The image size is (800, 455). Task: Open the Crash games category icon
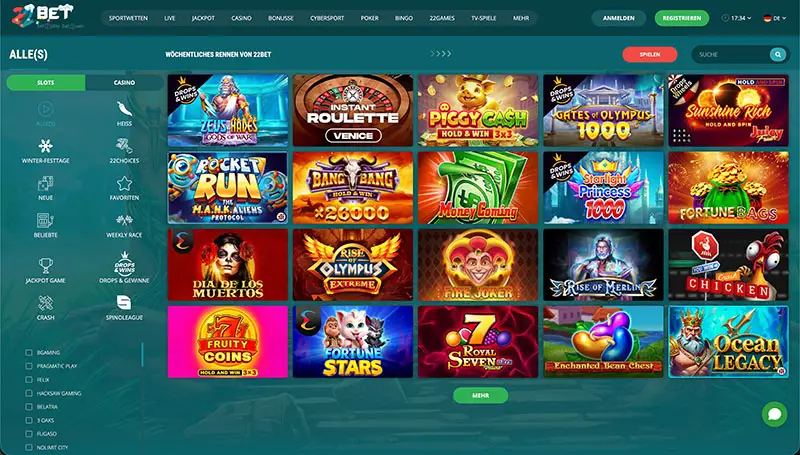[45, 304]
